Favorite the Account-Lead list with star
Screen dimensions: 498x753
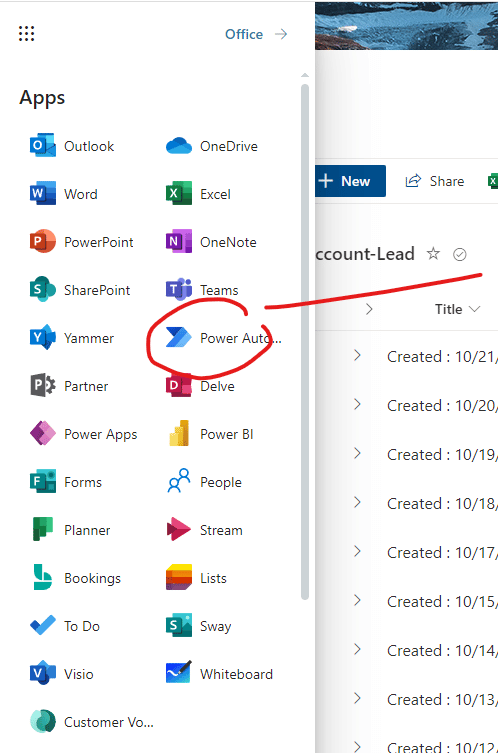point(433,253)
